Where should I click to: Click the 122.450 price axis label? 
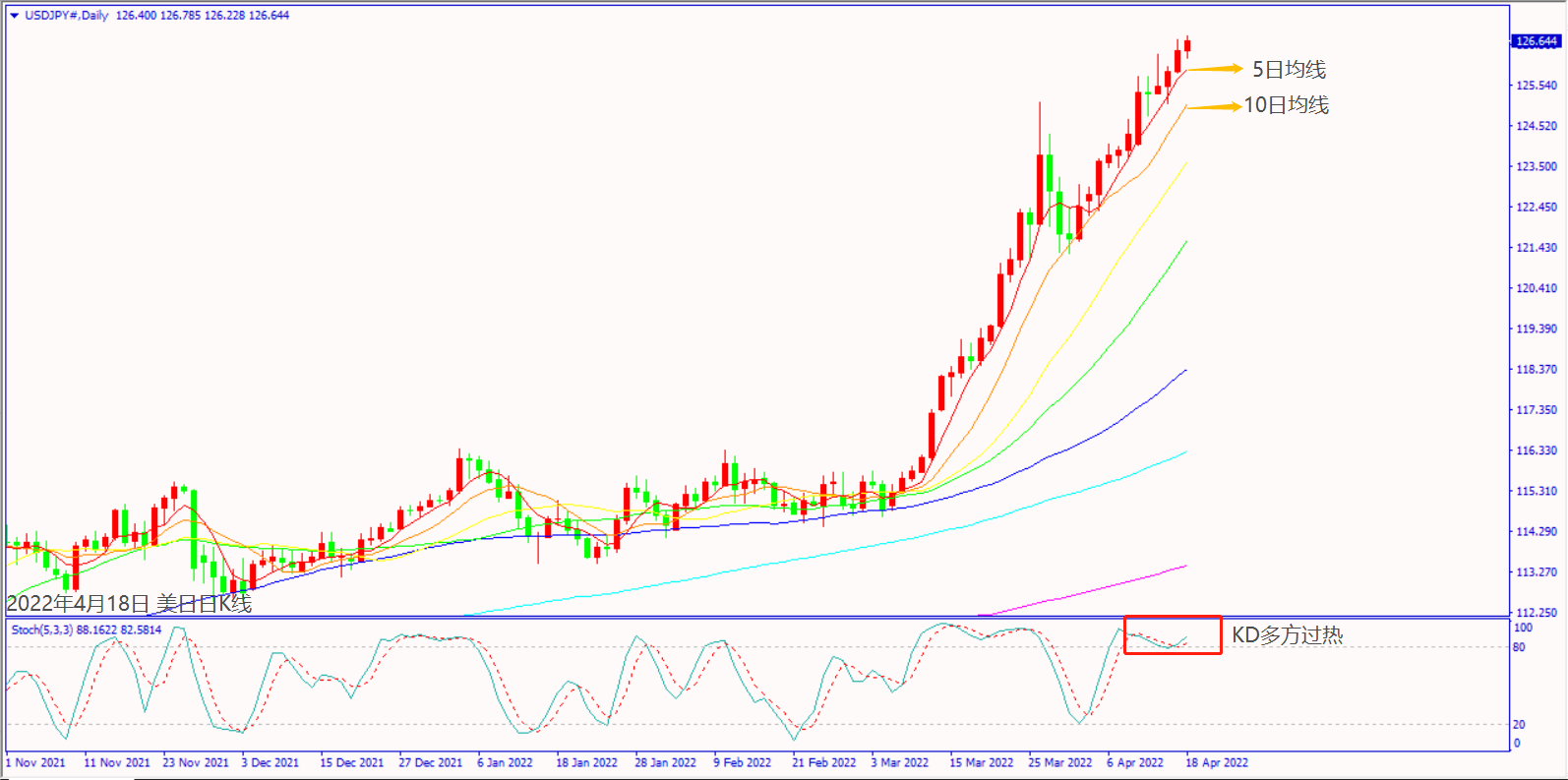[x=1537, y=207]
